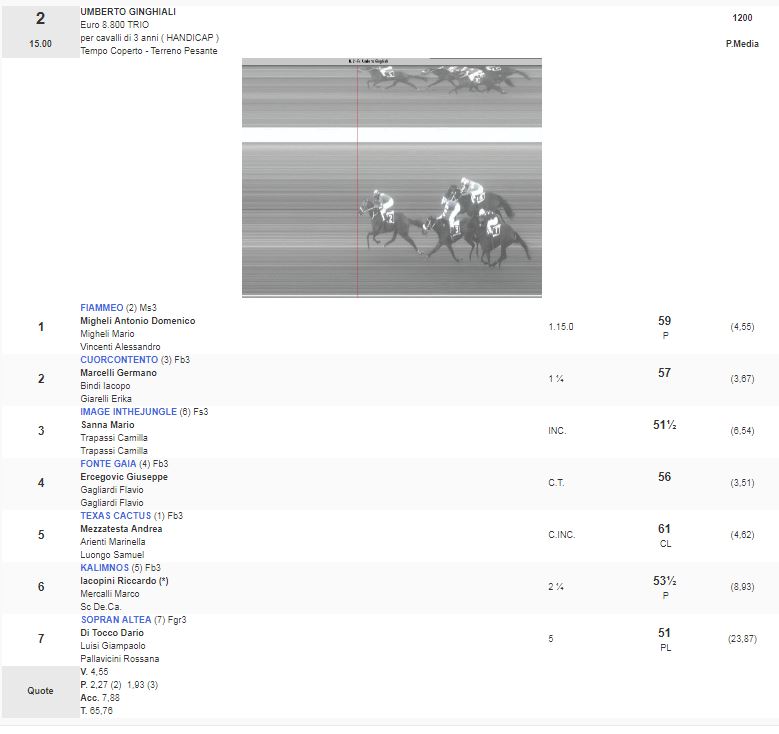
Task: Select the race number 2 cell
Action: pyautogui.click(x=40, y=30)
